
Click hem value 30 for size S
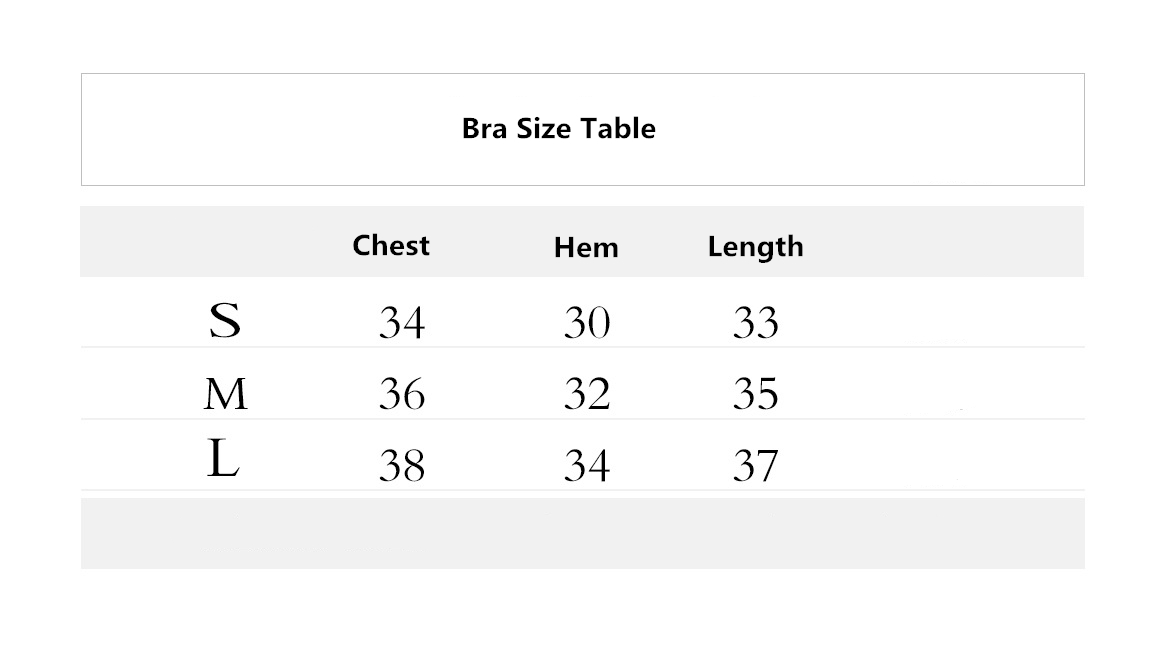[586, 323]
